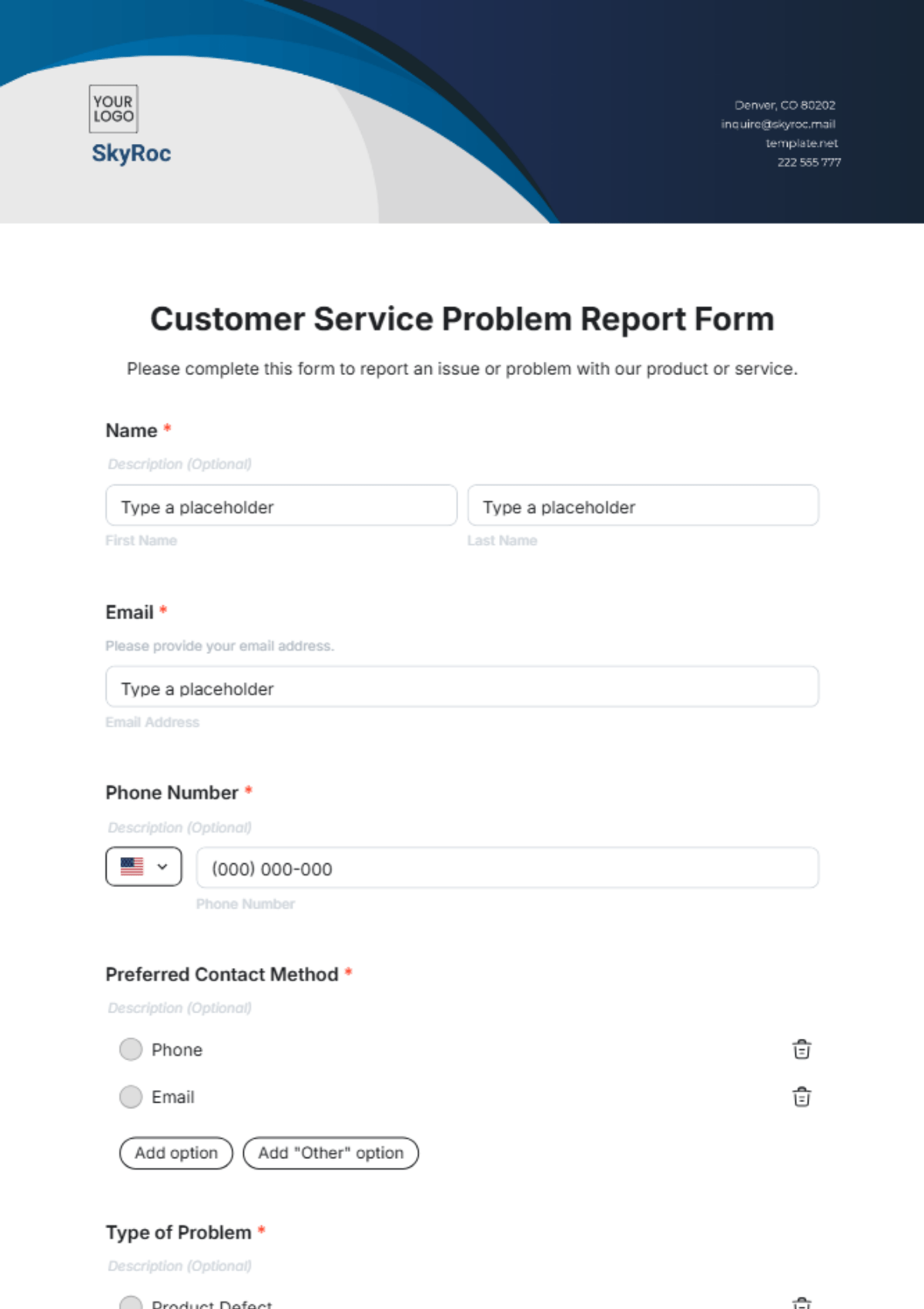Click the YOUR LOGO placeholder image
Viewport: 924px width, 1309px height.
pos(113,109)
